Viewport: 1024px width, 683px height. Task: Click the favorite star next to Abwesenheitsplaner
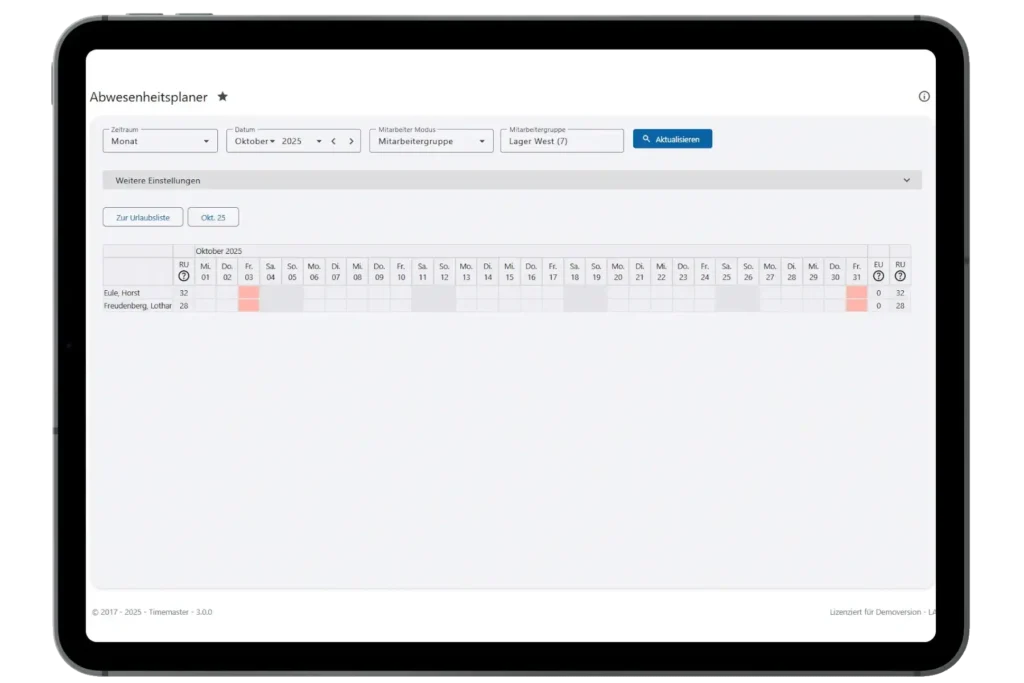pyautogui.click(x=223, y=97)
